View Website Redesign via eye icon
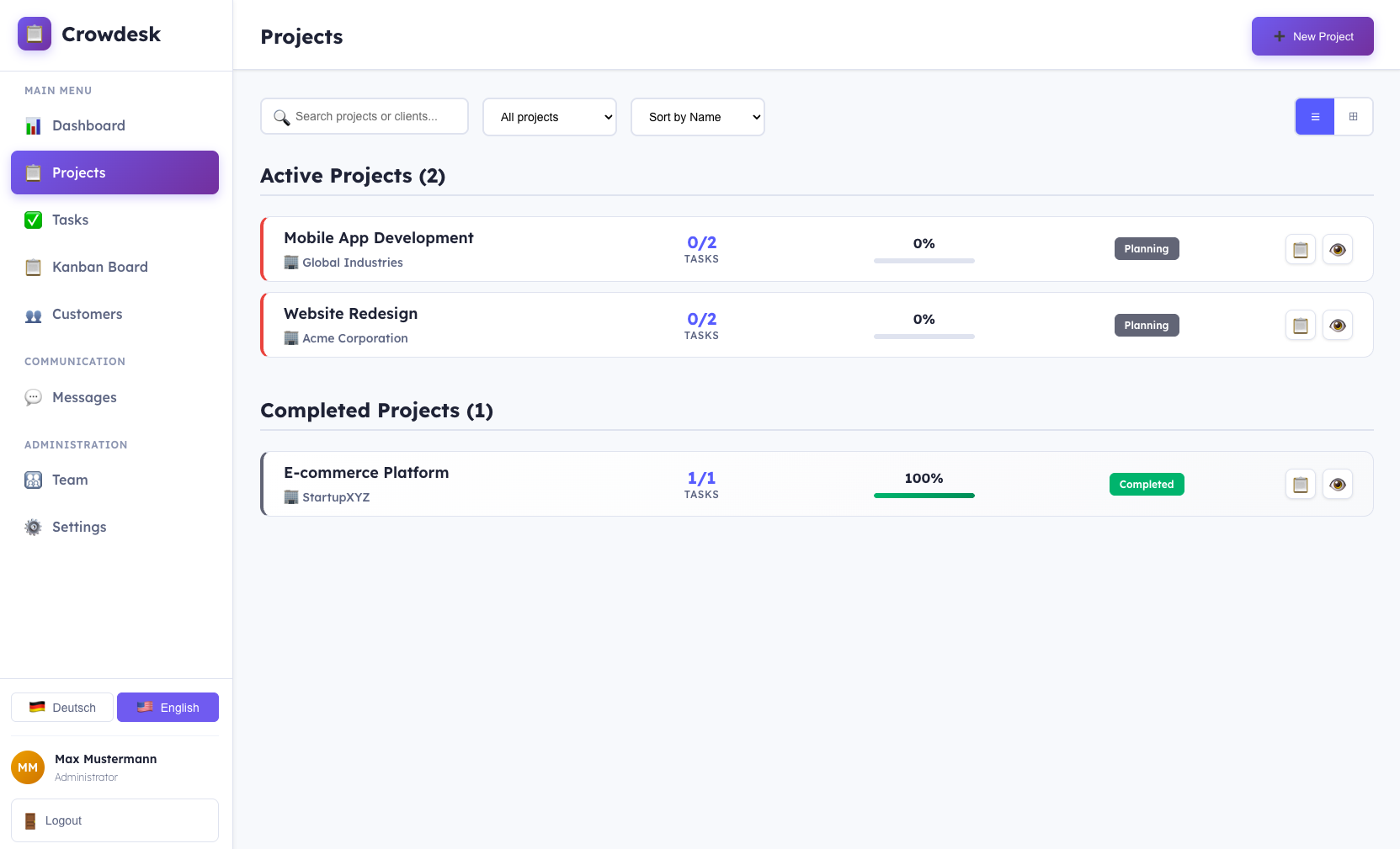 [x=1338, y=325]
